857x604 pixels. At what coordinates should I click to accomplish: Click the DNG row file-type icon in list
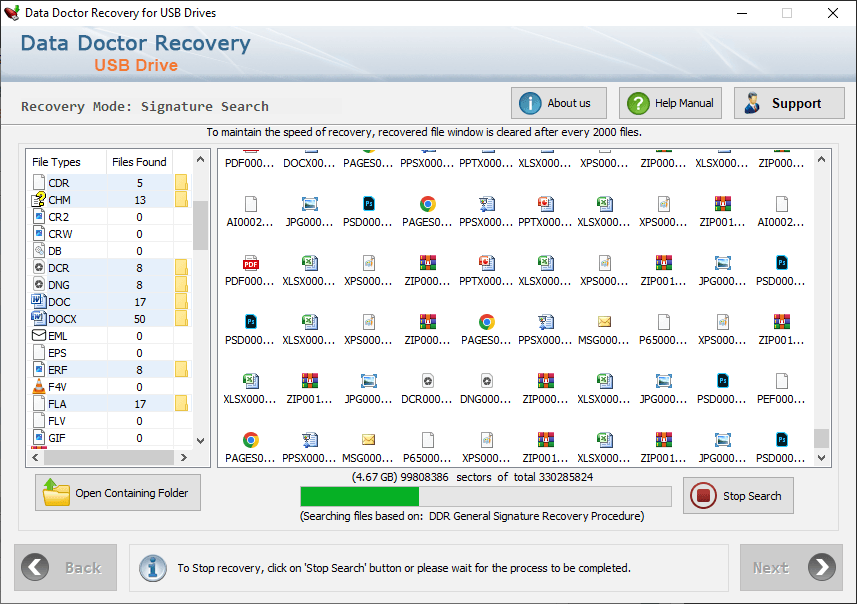click(x=39, y=284)
